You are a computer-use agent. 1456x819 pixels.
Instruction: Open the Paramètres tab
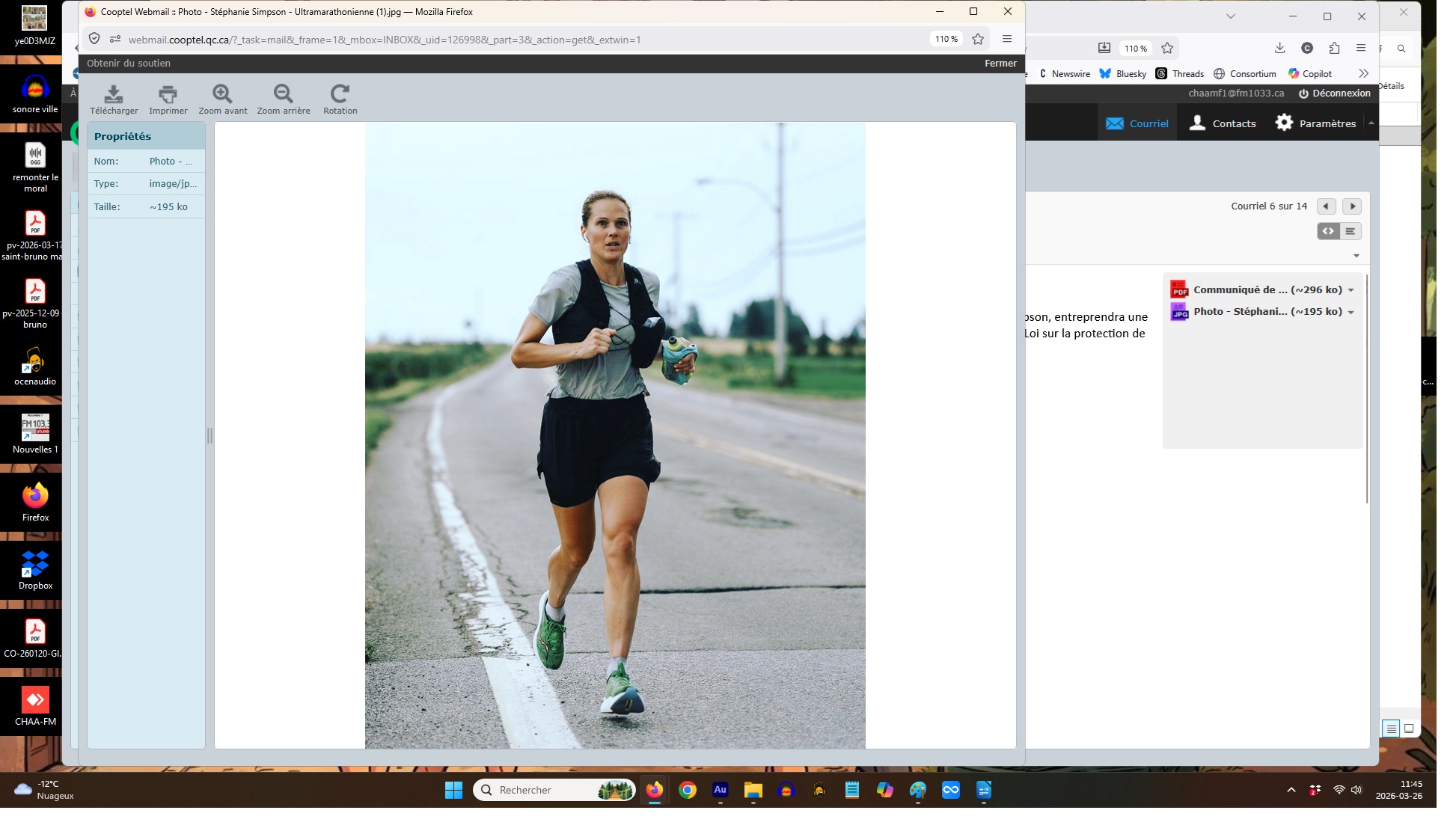tap(1316, 123)
